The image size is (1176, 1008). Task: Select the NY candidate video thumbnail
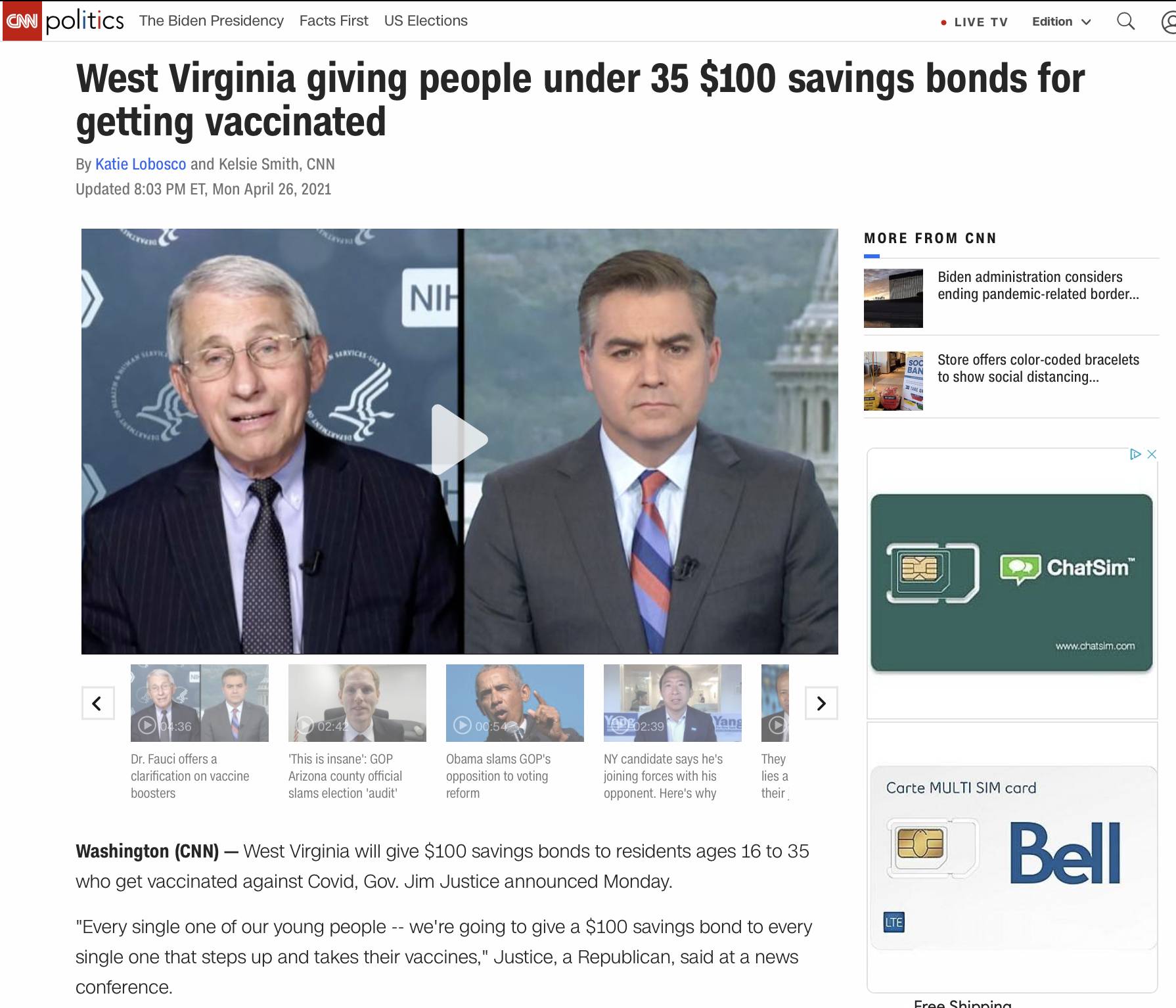click(673, 703)
